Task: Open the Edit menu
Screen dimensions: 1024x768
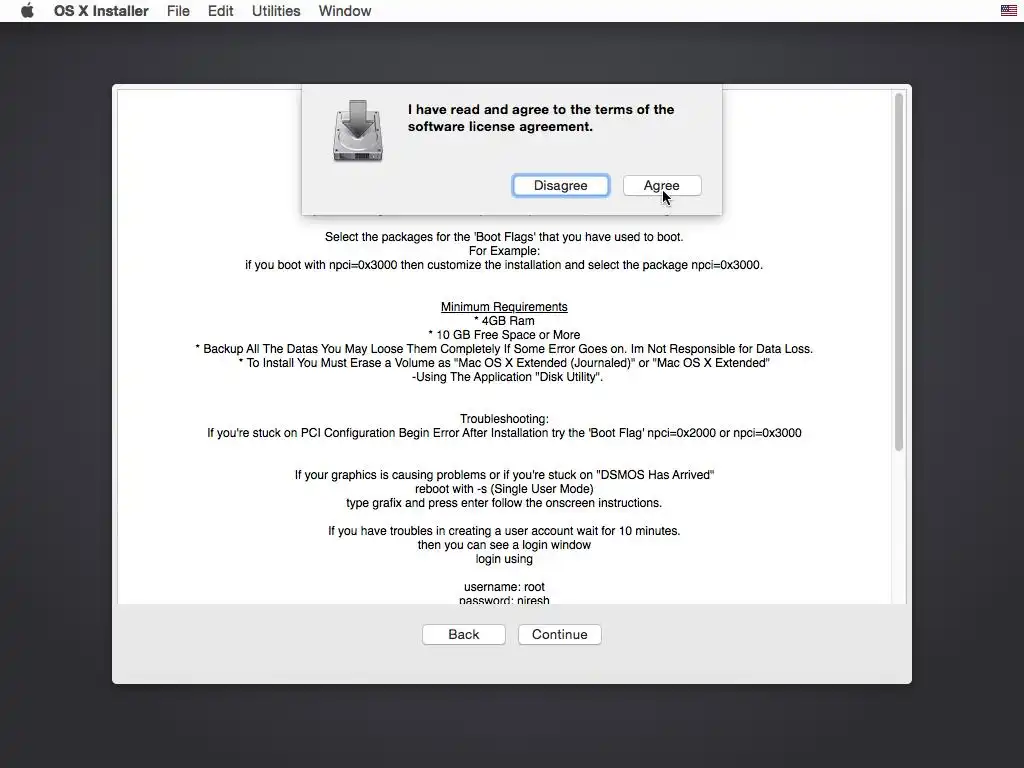Action: click(x=220, y=11)
